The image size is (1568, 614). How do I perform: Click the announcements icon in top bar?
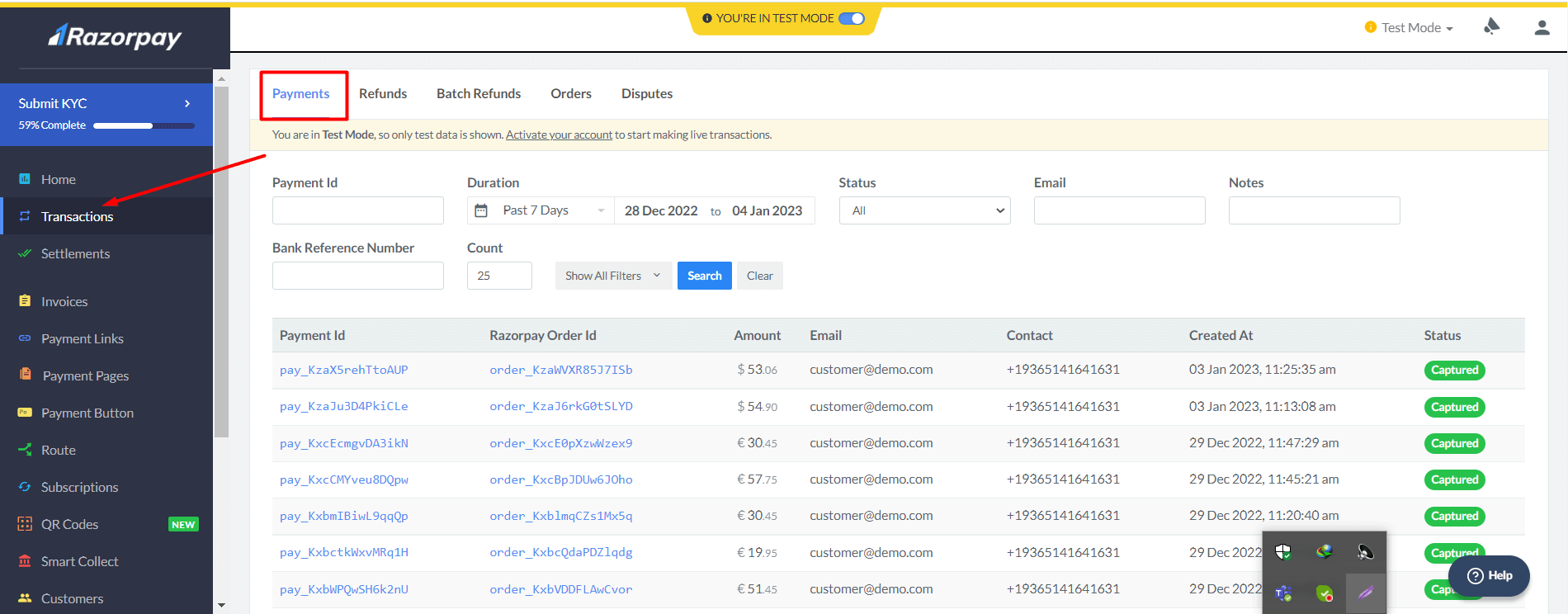coord(1491,27)
